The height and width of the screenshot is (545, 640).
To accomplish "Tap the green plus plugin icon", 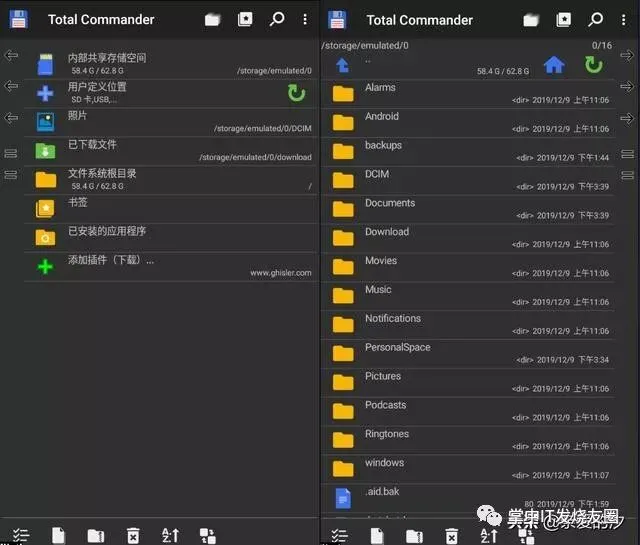I will 45,267.
